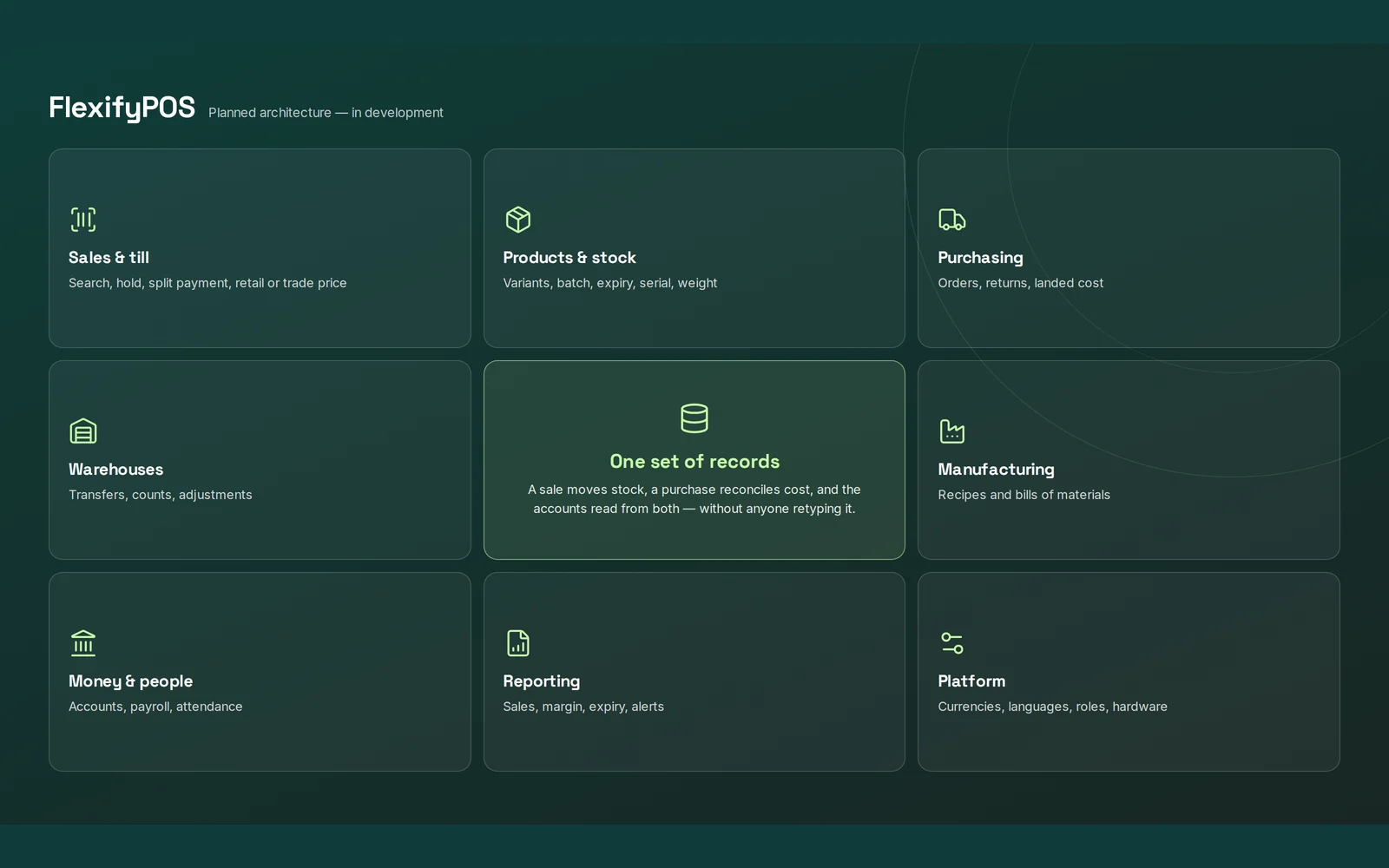The image size is (1389, 868).
Task: Select the Reporting heading
Action: click(542, 681)
